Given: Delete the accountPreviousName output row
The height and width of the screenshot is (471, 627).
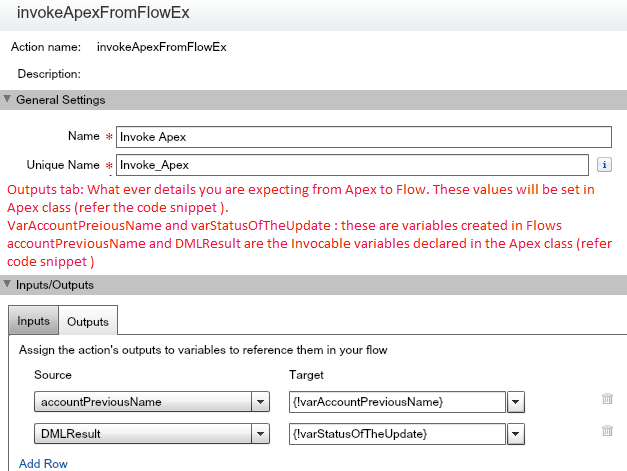Looking at the screenshot, I should [607, 399].
